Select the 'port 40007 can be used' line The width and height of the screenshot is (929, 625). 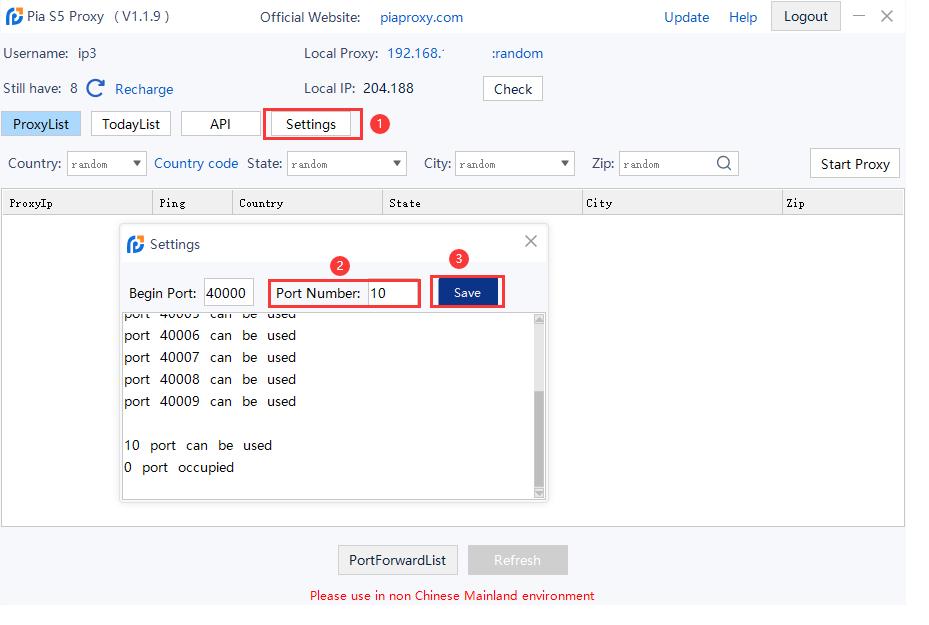tap(210, 357)
